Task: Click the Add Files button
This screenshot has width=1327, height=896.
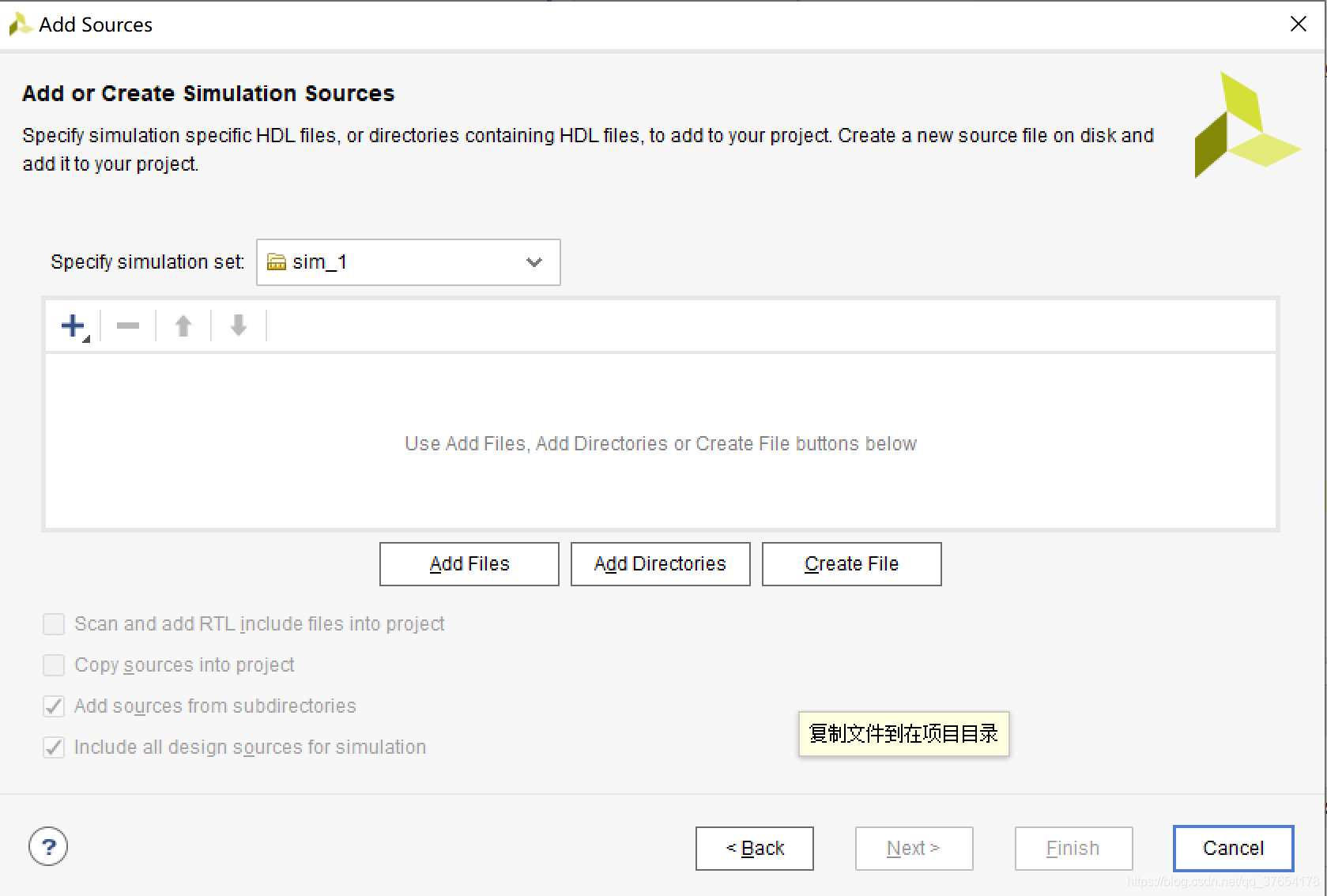Action: [469, 564]
